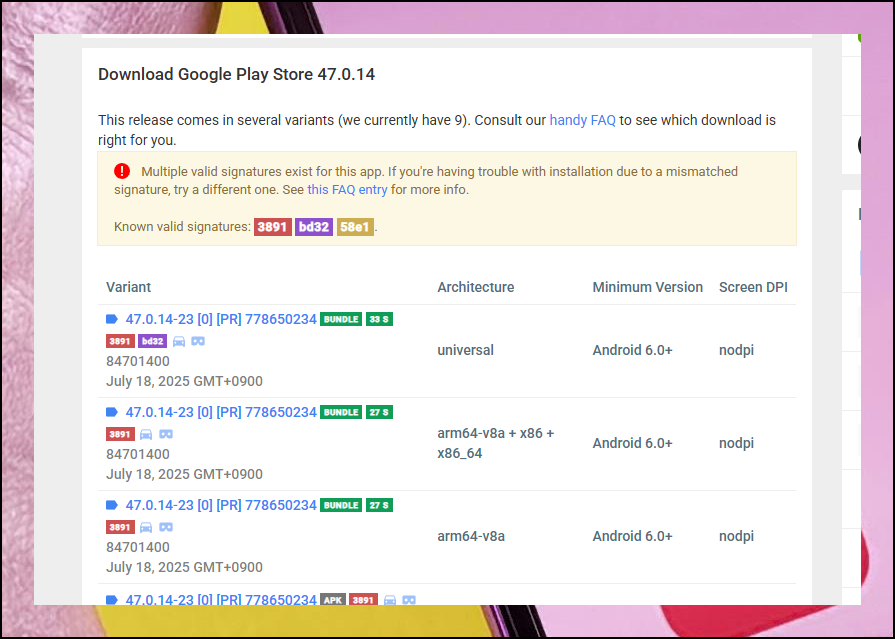Click BUNDLE badge in the universal row

[x=341, y=319]
